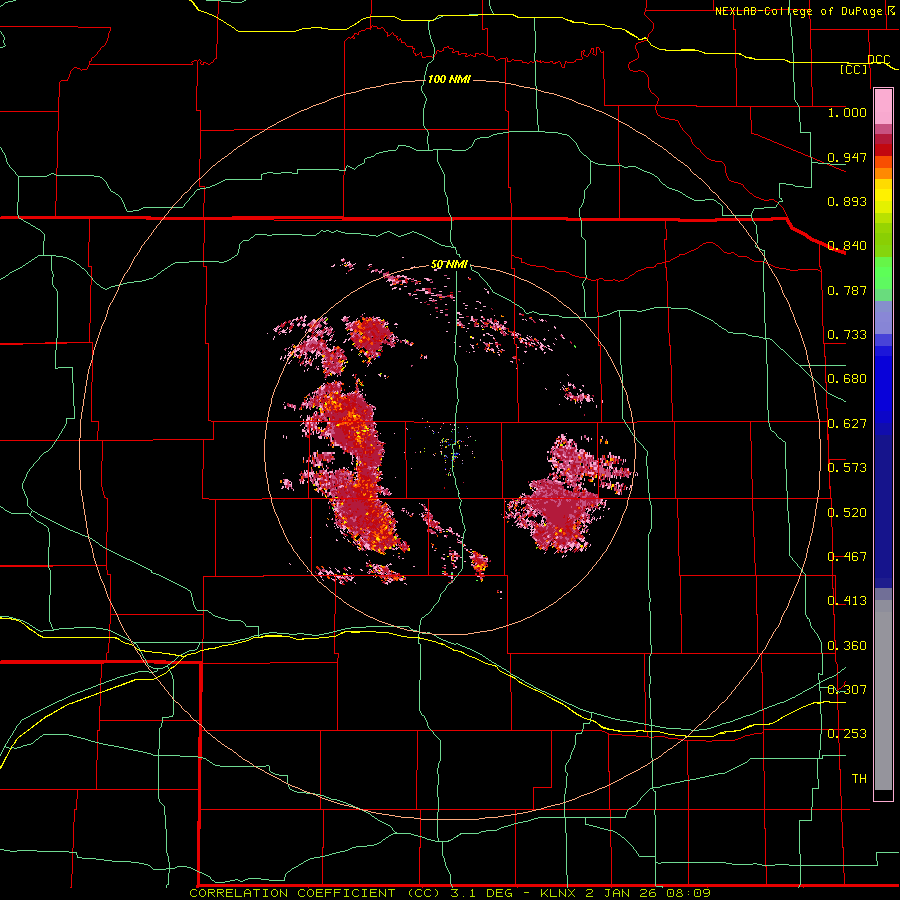The width and height of the screenshot is (900, 900).
Task: Click the "100 NMI" range ring label
Action: pyautogui.click(x=449, y=79)
